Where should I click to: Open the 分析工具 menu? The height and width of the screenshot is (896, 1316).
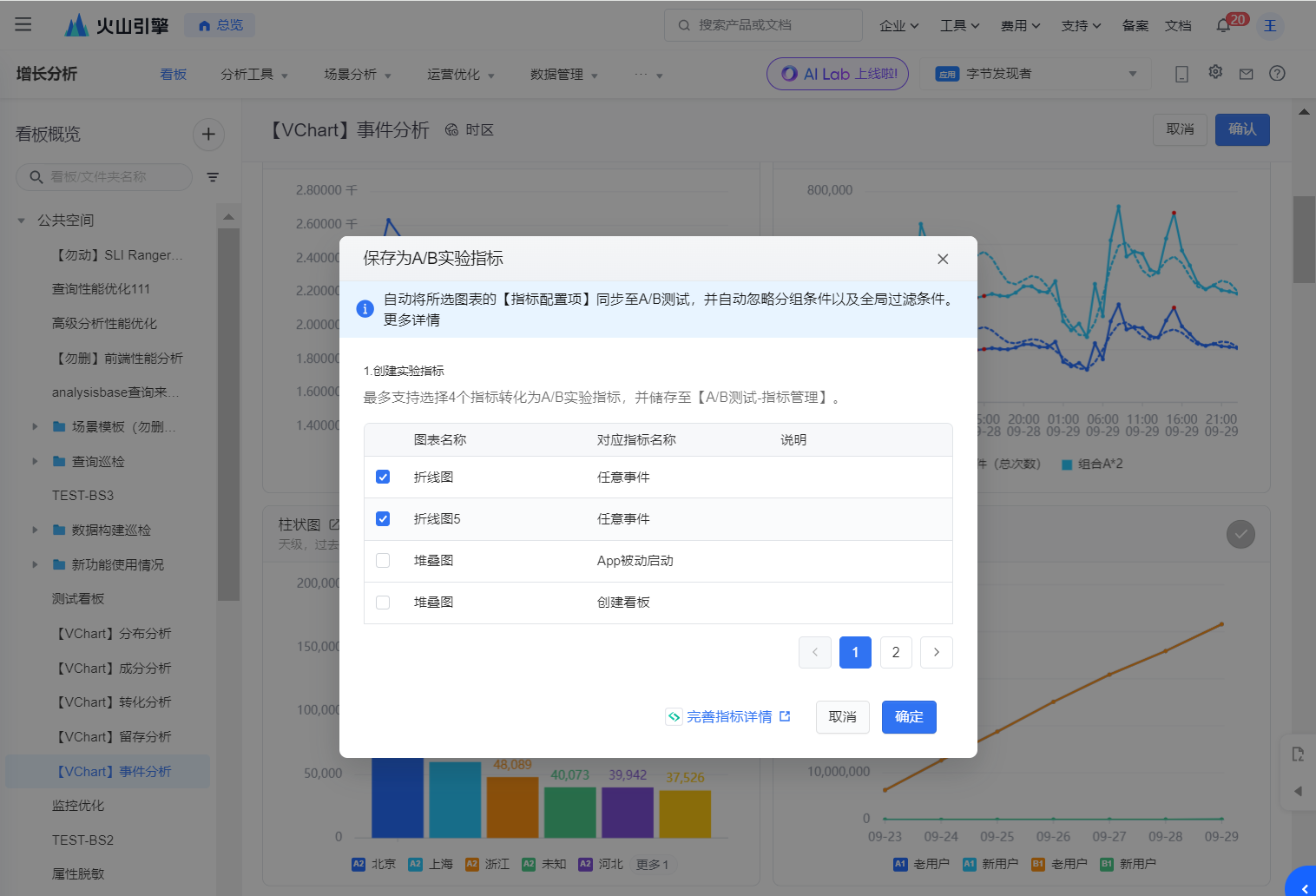pos(254,75)
